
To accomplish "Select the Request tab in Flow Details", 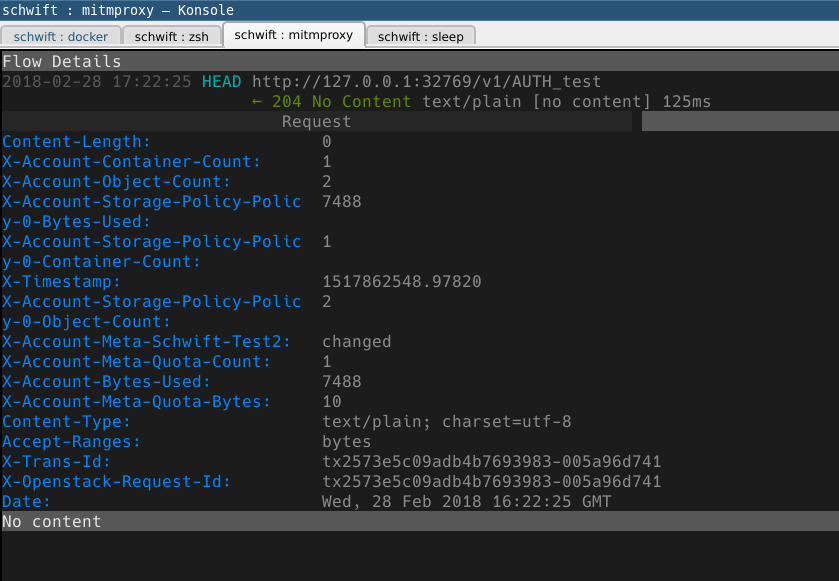I will [x=317, y=121].
